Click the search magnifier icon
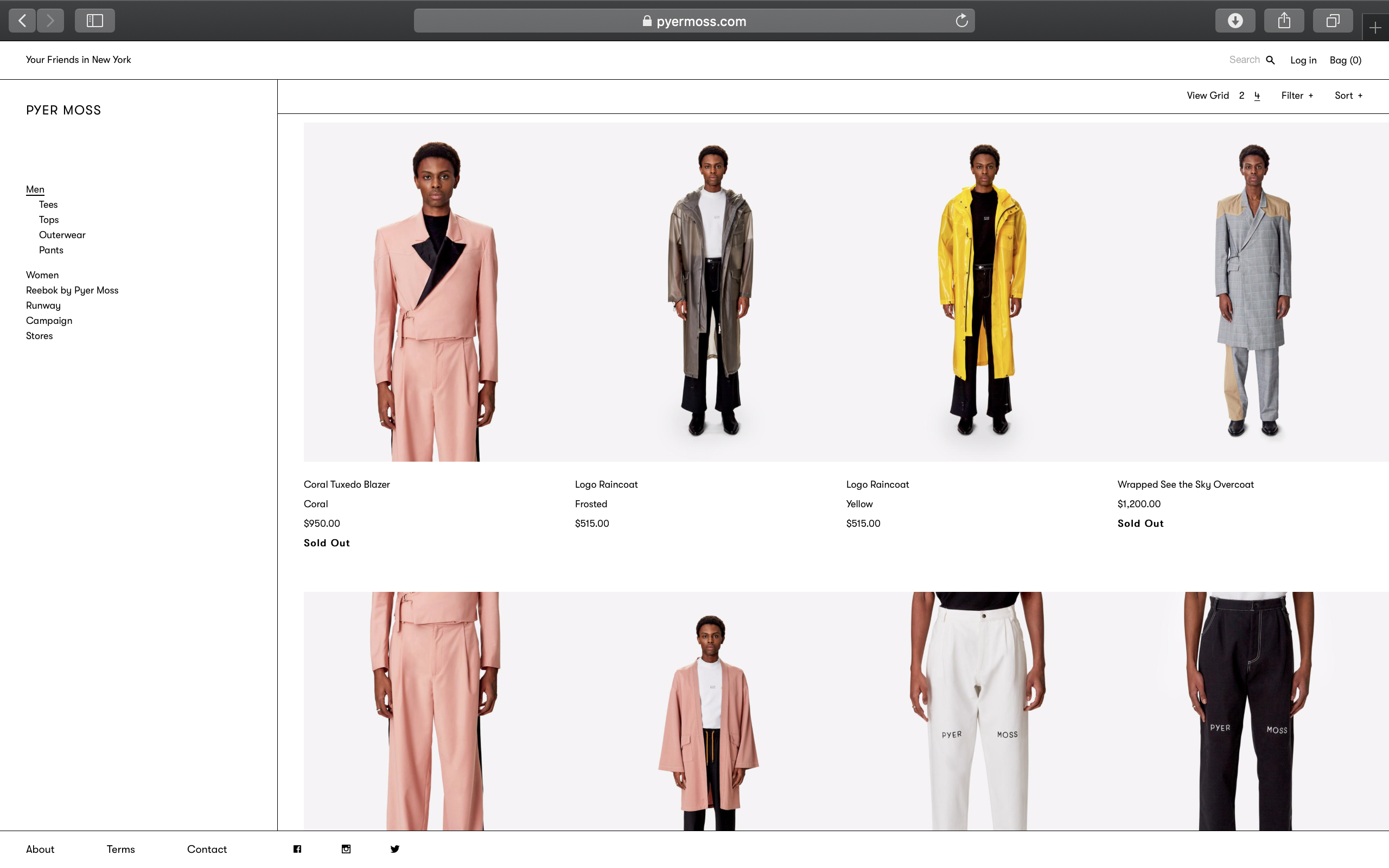1389x868 pixels. (x=1270, y=60)
